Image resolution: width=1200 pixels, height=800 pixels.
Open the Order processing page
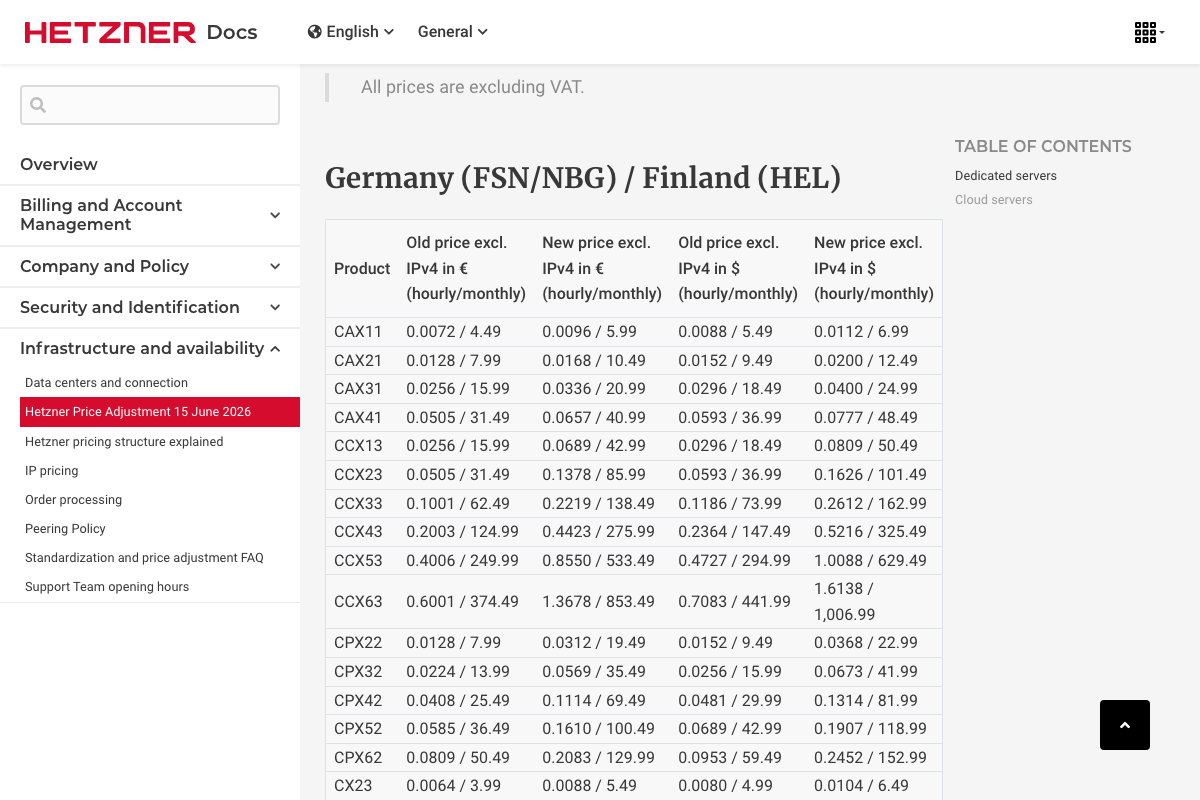[x=73, y=499]
